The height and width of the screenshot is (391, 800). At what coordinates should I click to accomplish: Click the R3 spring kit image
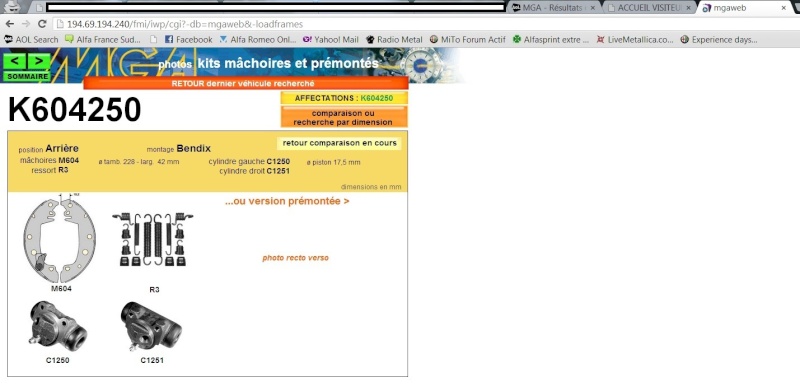pyautogui.click(x=153, y=239)
